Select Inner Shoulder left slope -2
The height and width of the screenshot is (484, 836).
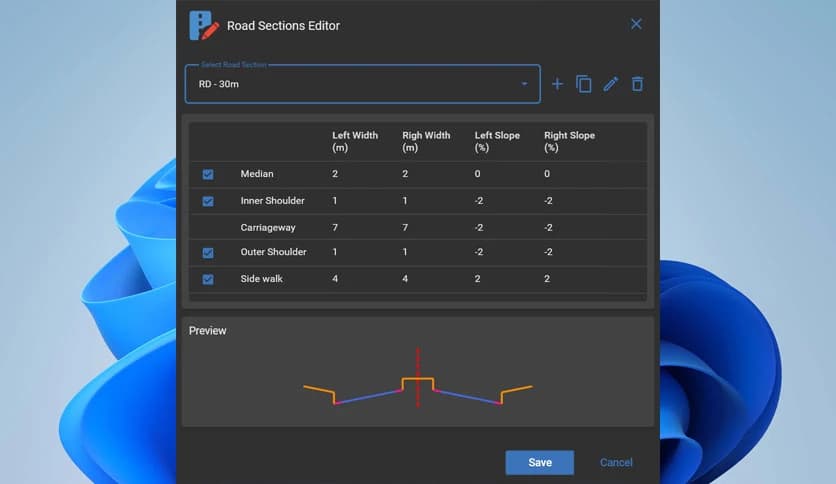tap(479, 200)
